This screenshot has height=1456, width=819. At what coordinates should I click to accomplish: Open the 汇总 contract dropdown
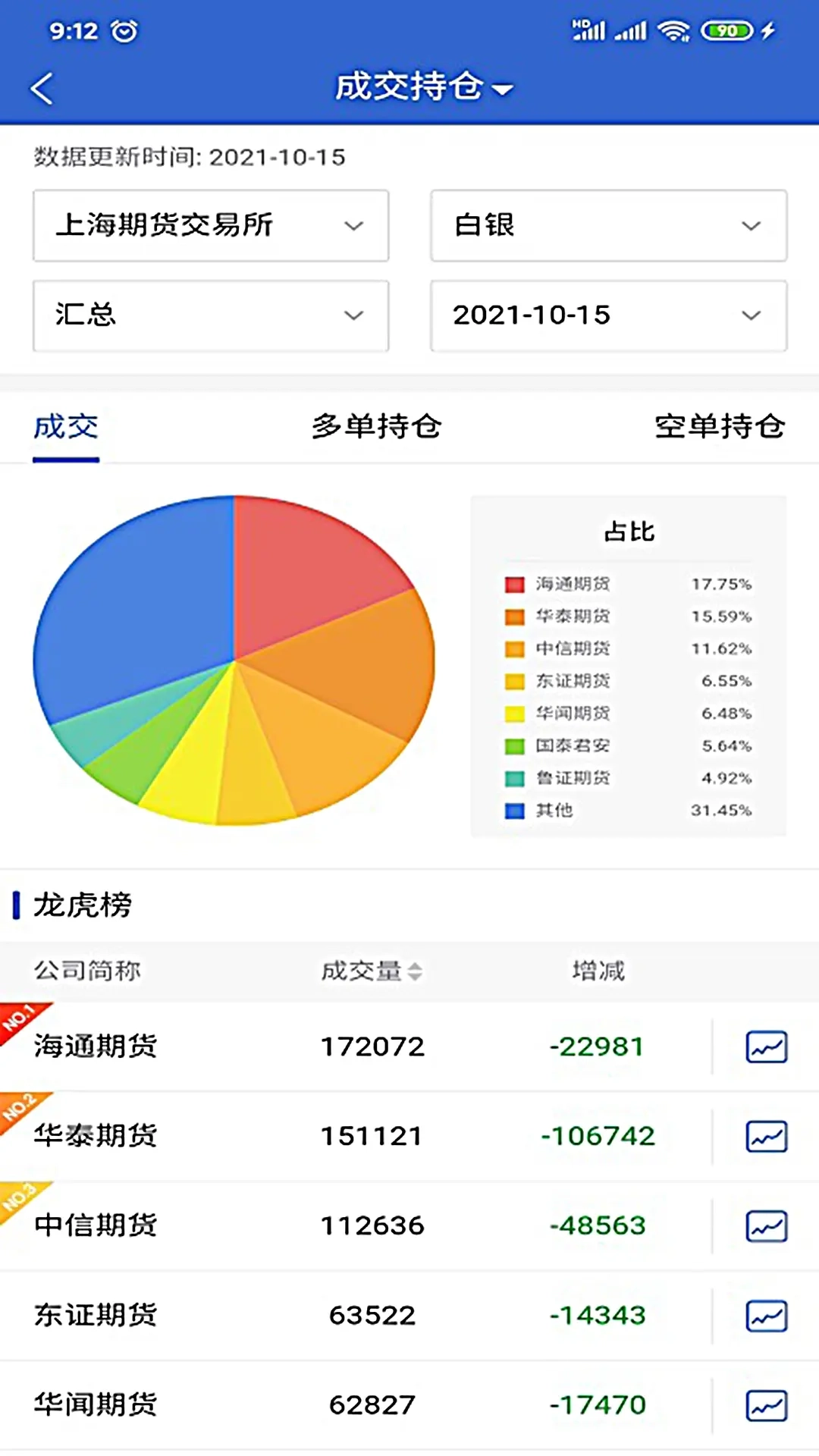tap(211, 315)
